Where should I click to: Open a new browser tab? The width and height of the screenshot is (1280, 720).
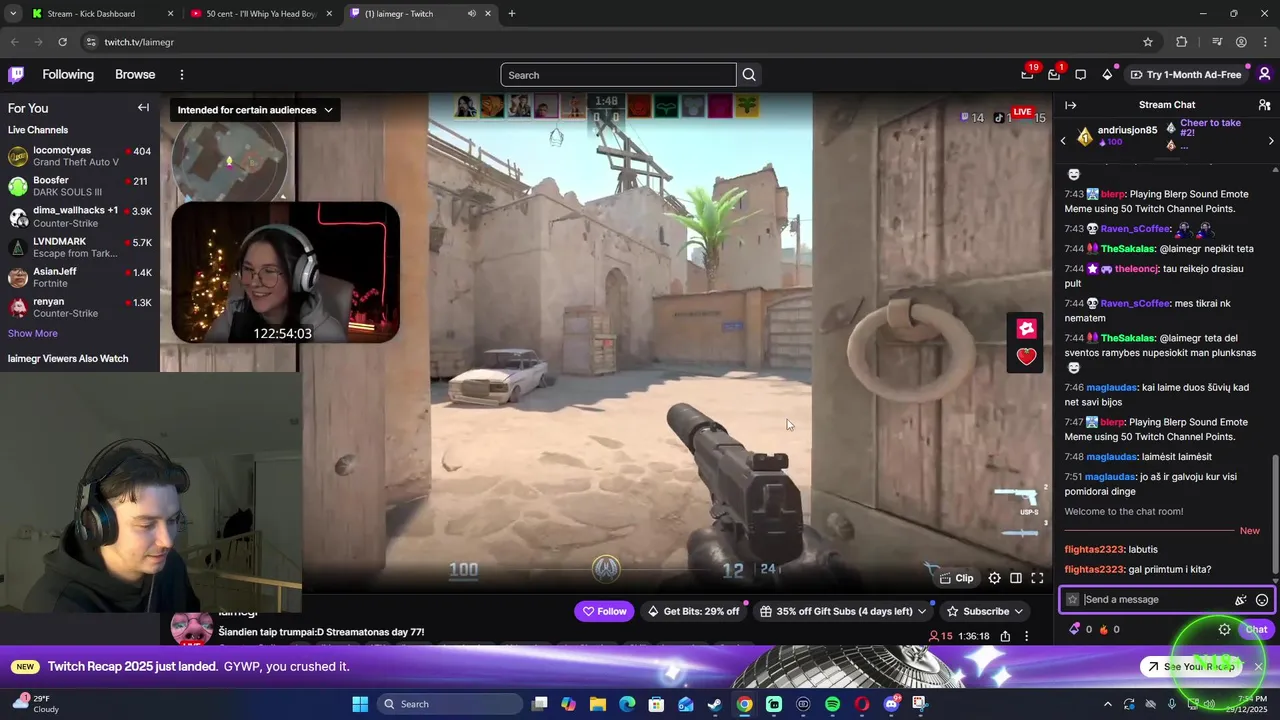point(512,14)
